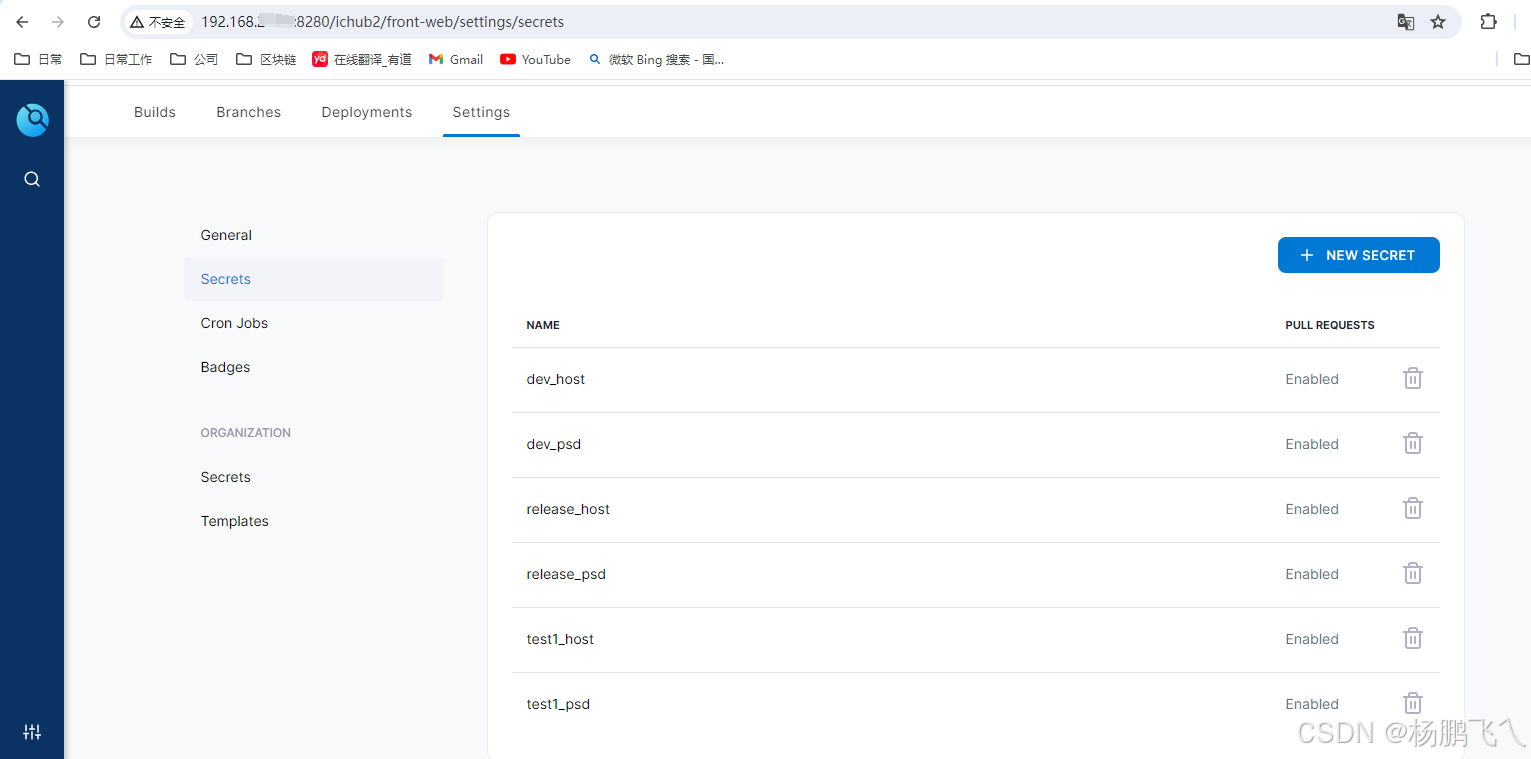Switch to the Deployments tab
The height and width of the screenshot is (759, 1531).
[367, 112]
